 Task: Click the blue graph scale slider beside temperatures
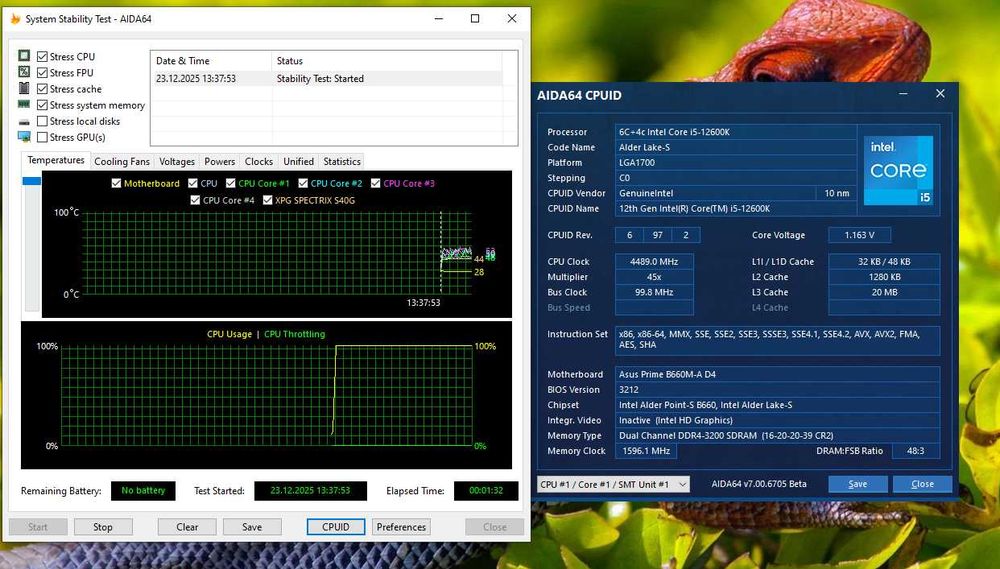32,181
